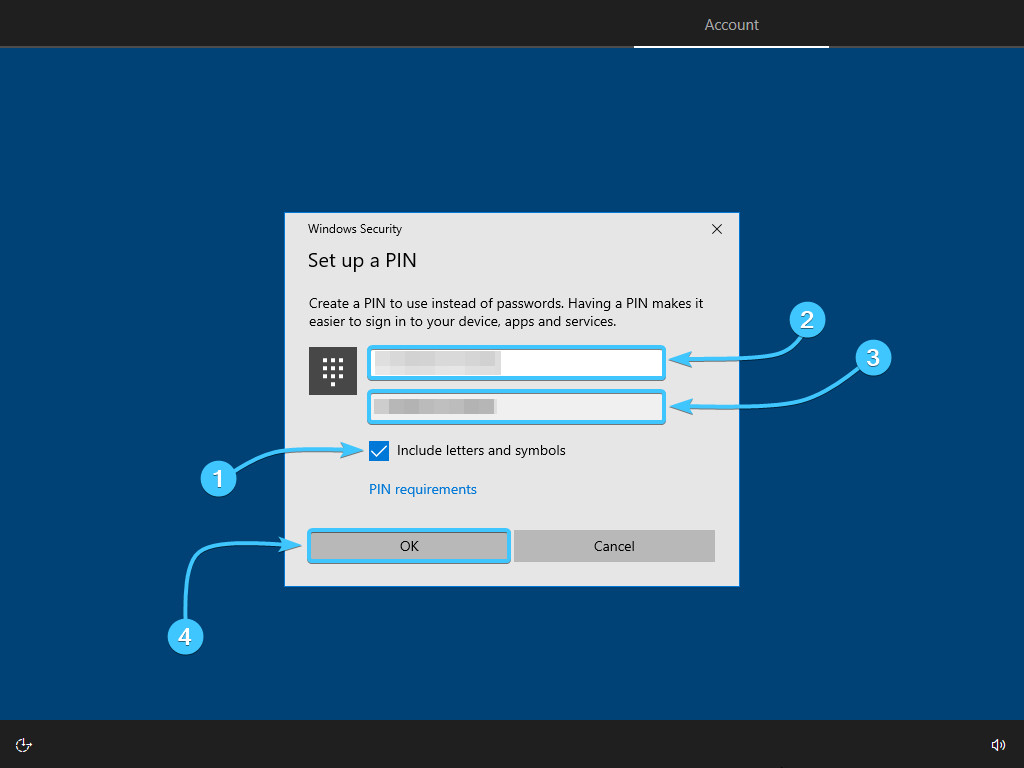1024x768 pixels.
Task: Click the numbered badge 1 marker
Action: pyautogui.click(x=217, y=478)
